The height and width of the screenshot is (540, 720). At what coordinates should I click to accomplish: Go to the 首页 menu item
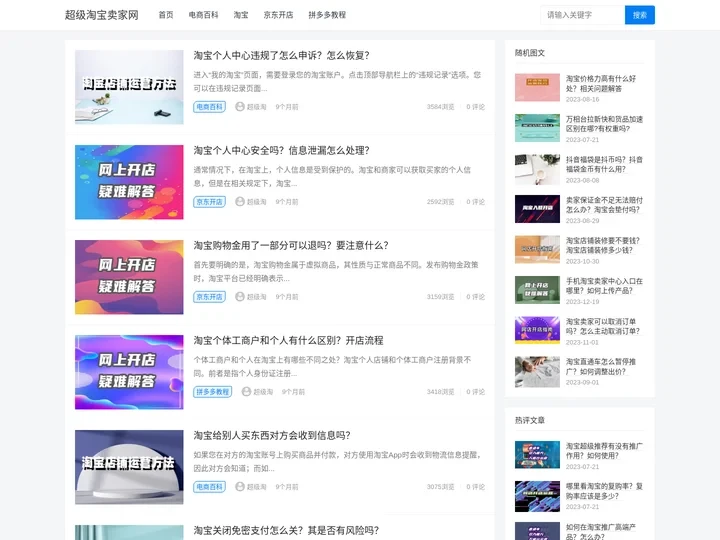tap(166, 15)
